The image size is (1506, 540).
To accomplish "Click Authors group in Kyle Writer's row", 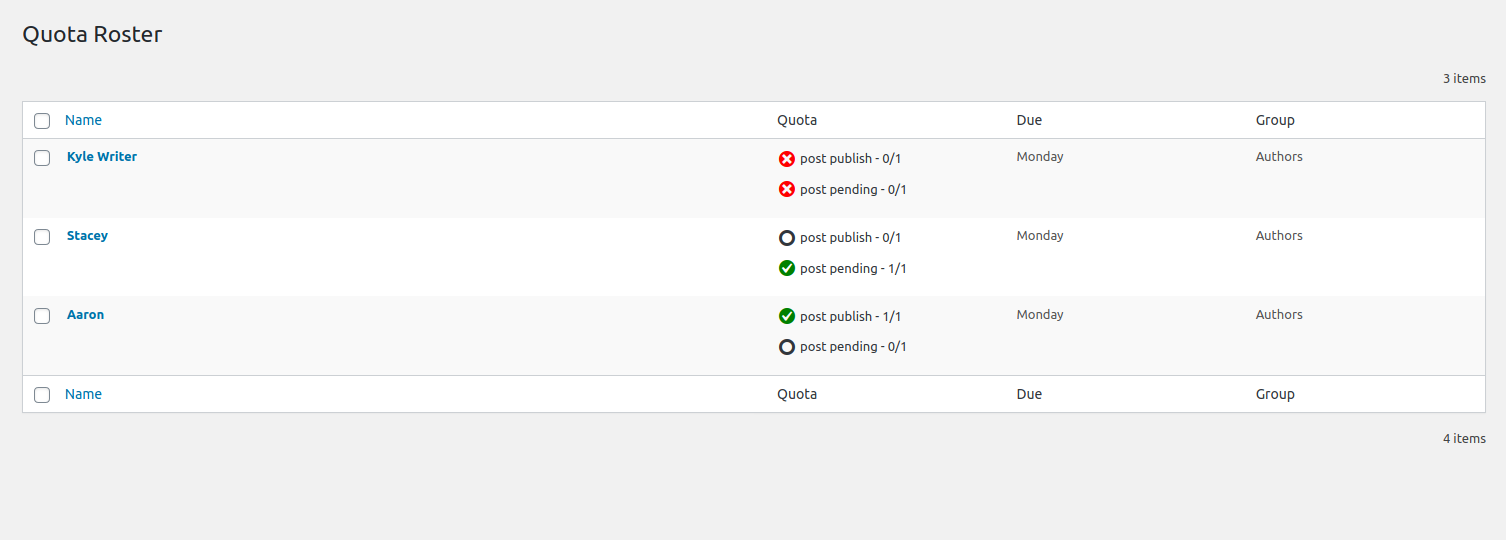I will point(1279,157).
